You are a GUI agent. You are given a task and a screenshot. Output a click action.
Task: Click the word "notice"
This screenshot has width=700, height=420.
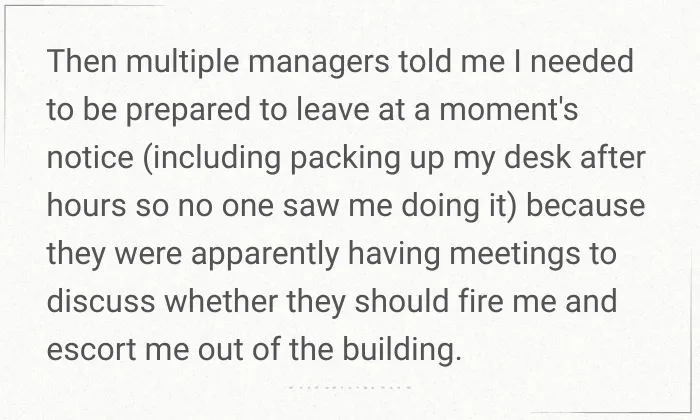click(90, 158)
